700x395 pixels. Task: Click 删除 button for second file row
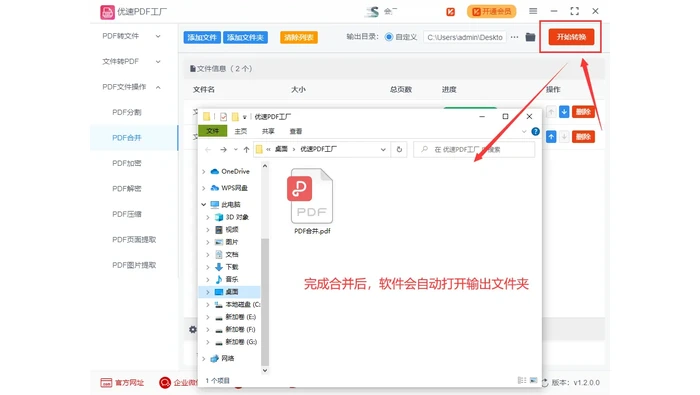(583, 137)
